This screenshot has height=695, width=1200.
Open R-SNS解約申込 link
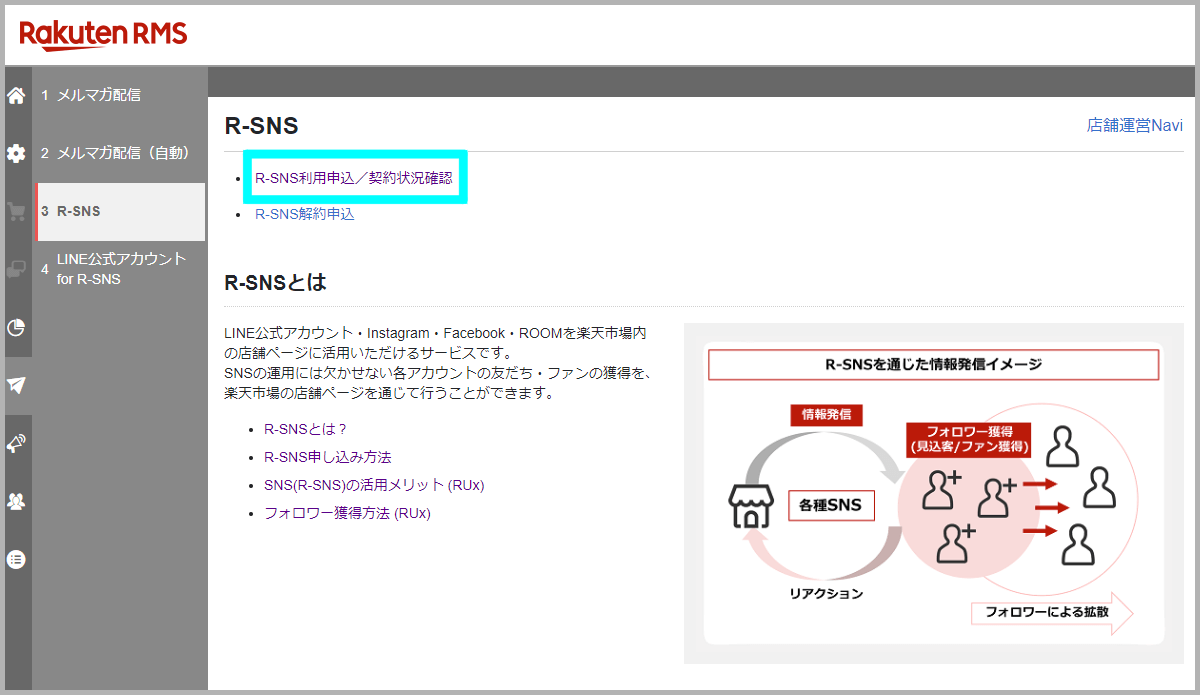pos(305,214)
